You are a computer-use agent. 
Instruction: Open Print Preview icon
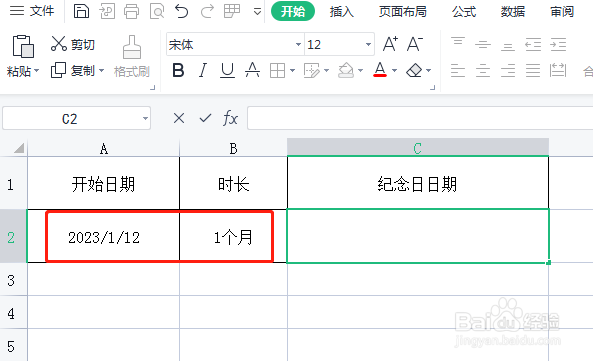pyautogui.click(x=157, y=11)
